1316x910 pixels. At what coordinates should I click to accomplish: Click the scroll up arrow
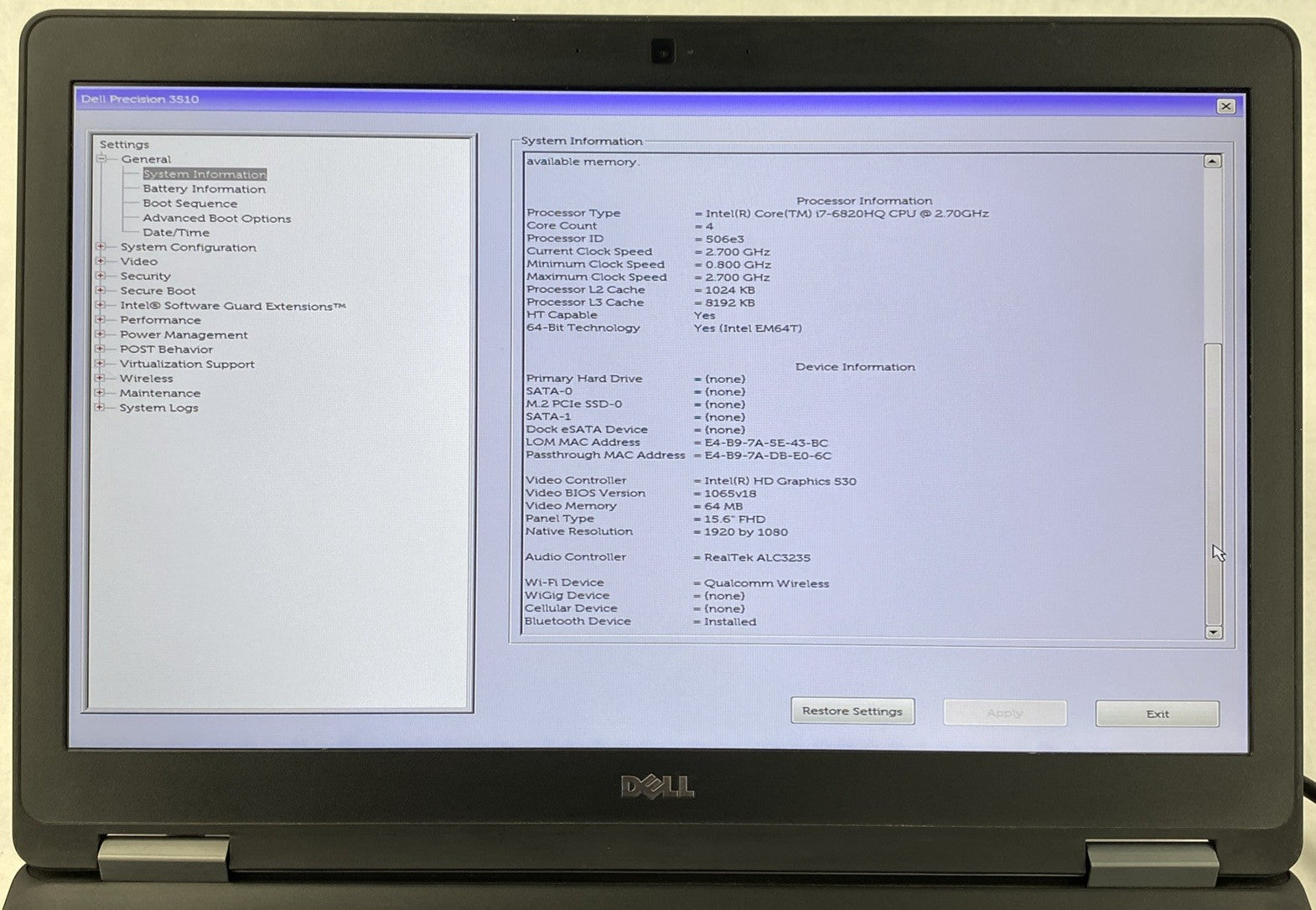click(1212, 161)
